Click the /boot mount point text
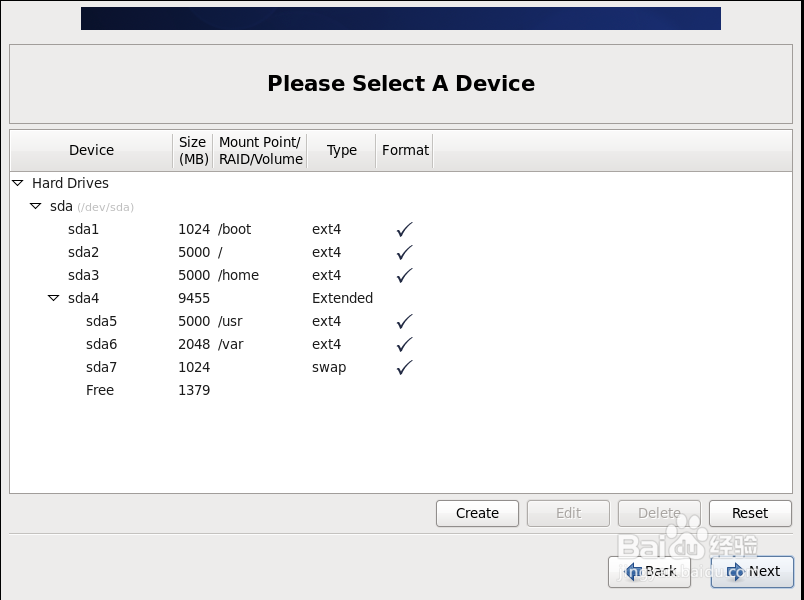This screenshot has height=600, width=804. 234,229
